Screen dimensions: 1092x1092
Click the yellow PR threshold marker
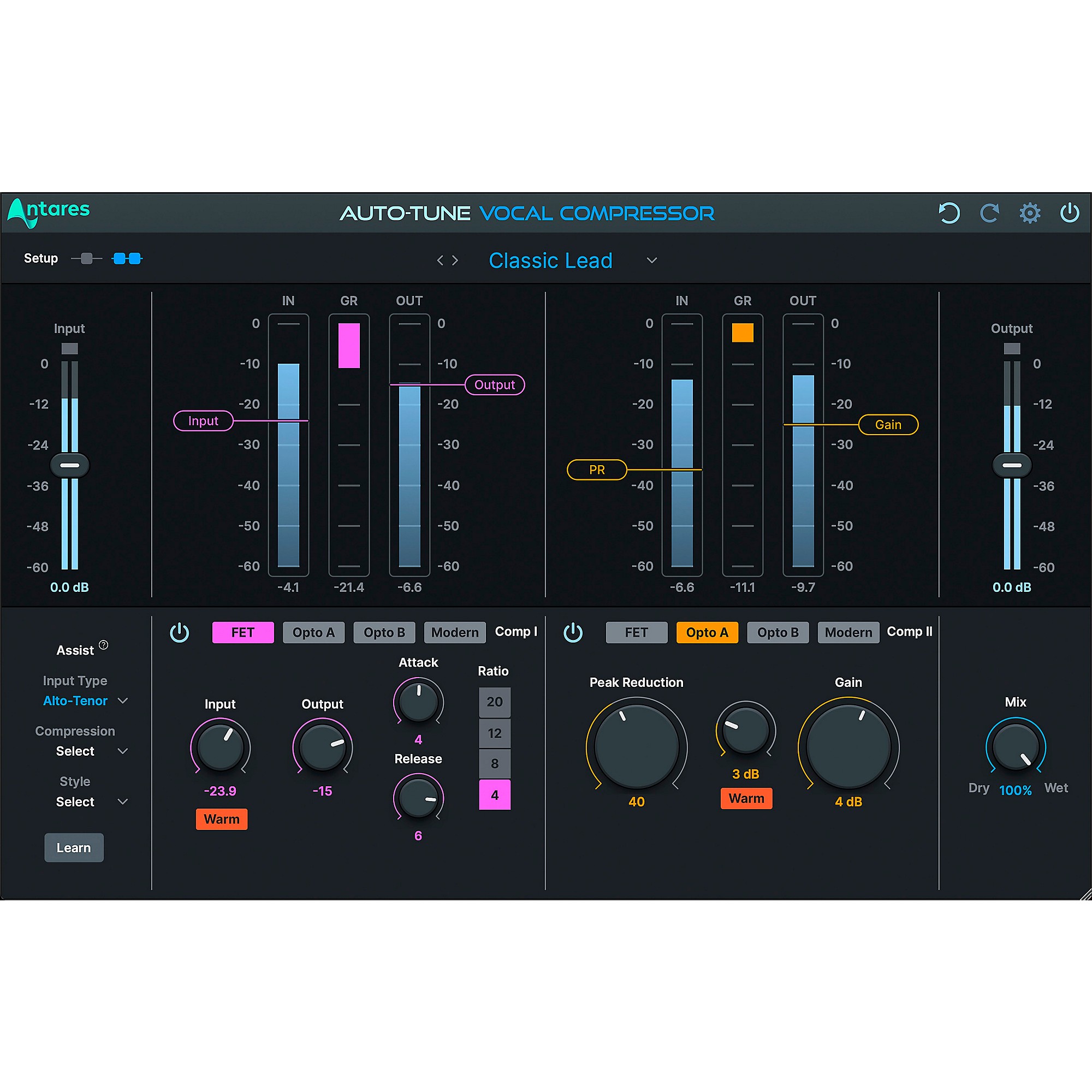click(597, 470)
